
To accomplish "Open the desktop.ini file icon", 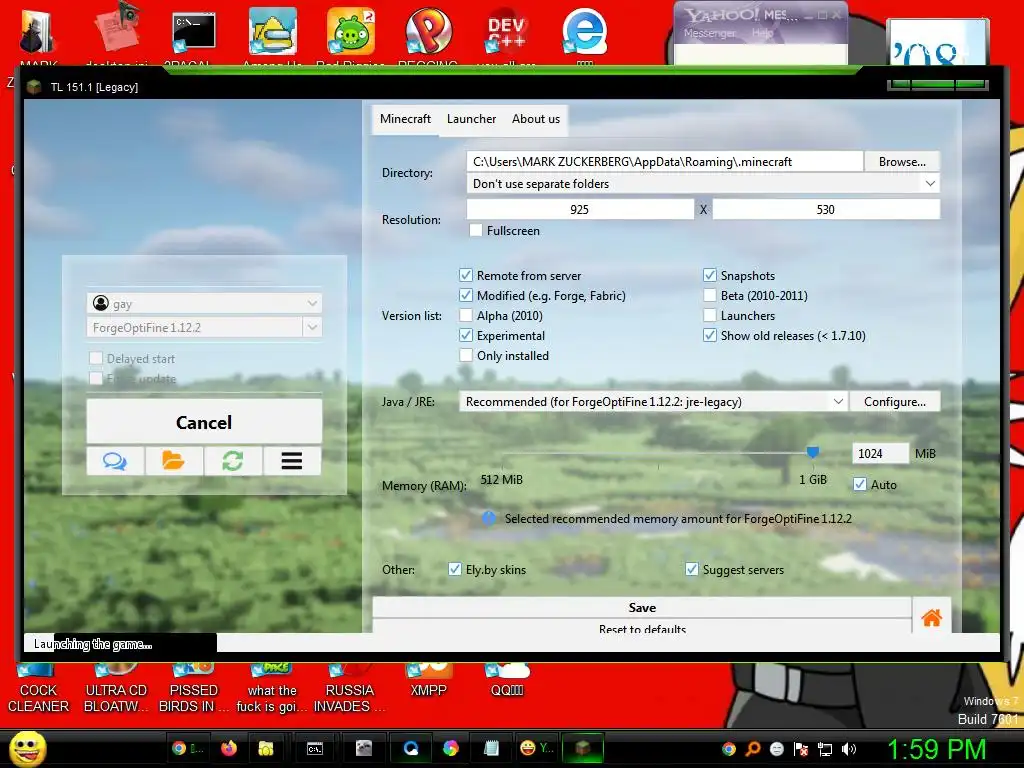I will point(118,29).
